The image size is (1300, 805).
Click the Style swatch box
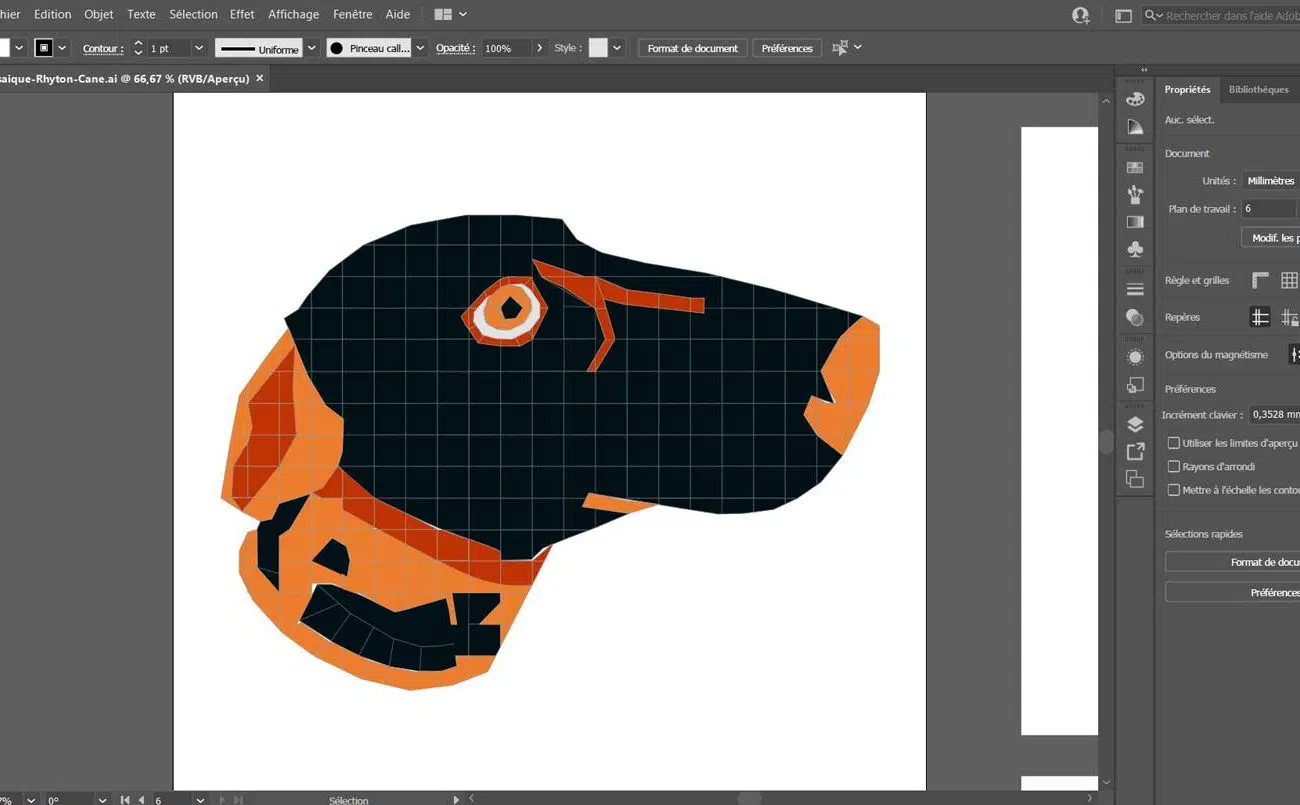598,48
